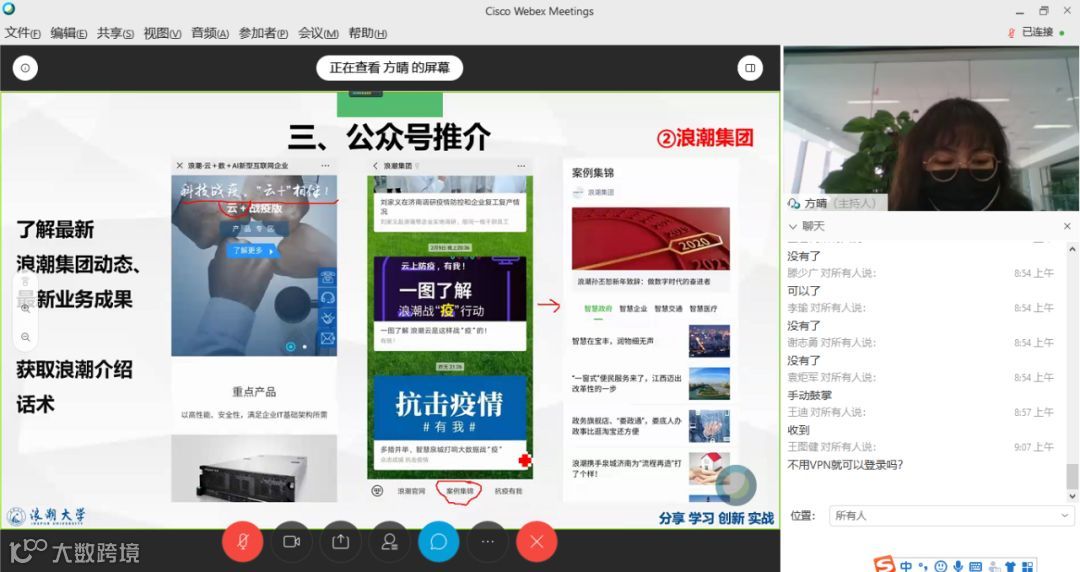1080x572 pixels.
Task: Open the 视图(V) menu
Action: click(162, 33)
